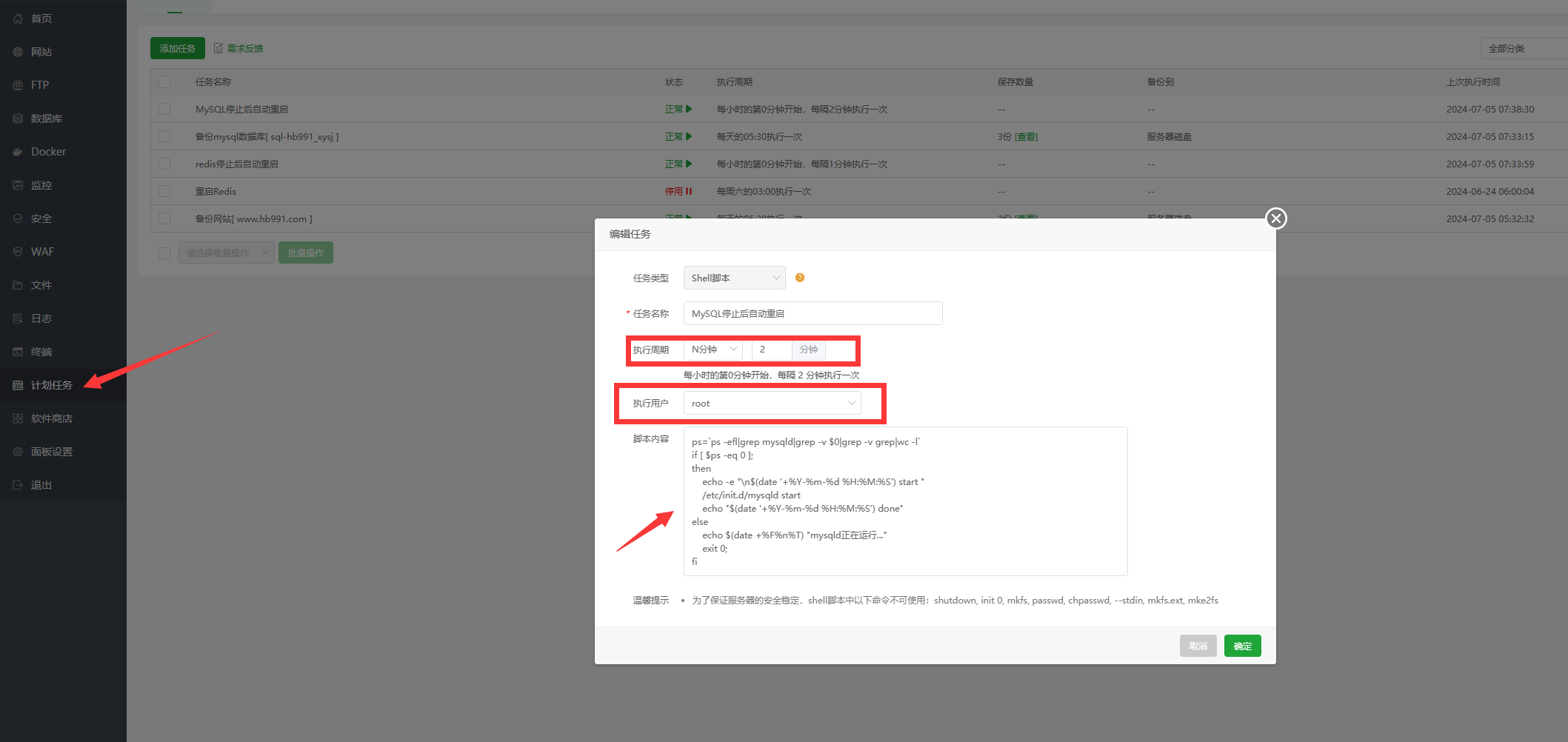Screen dimensions: 1568x742
Task: Select 计划任务 from the sidebar menu
Action: click(x=50, y=384)
